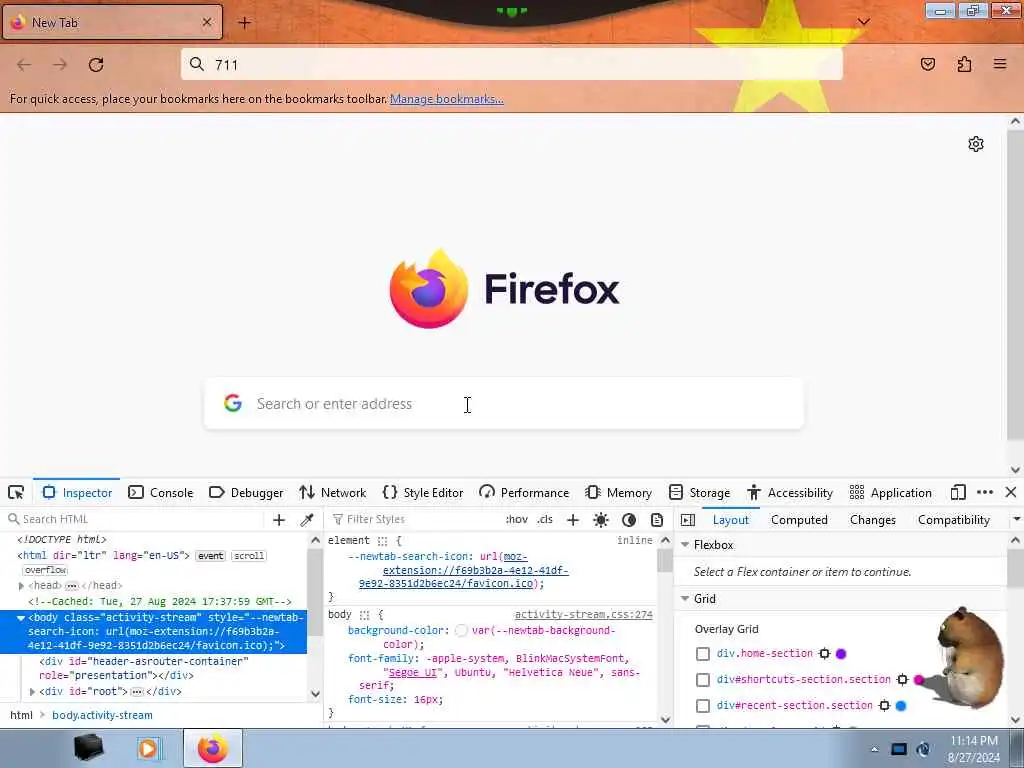Viewport: 1024px width, 768px height.
Task: Toggle print media simulation
Action: coord(657,520)
